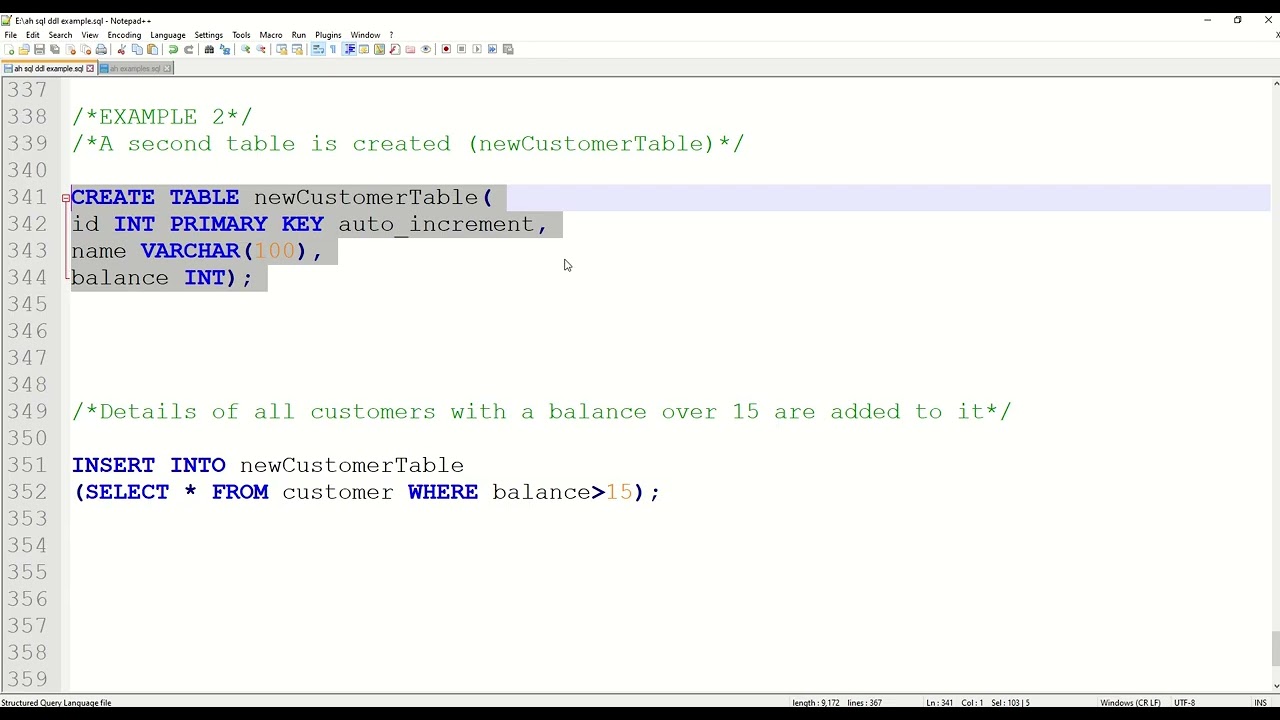The image size is (1280, 720).
Task: Close the 'ah examples.sql' tab
Action: (x=168, y=68)
